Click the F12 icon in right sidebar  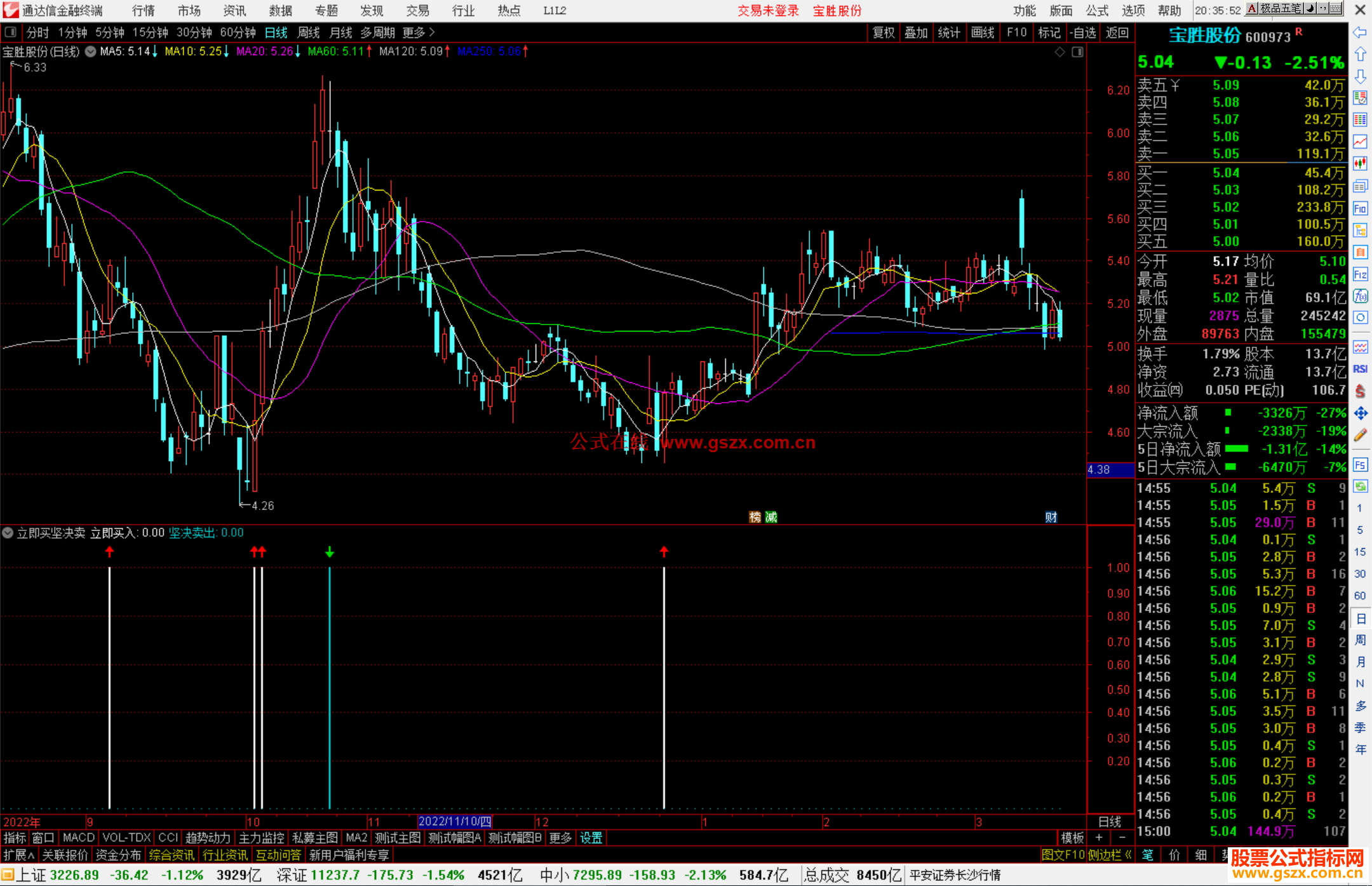(1360, 274)
